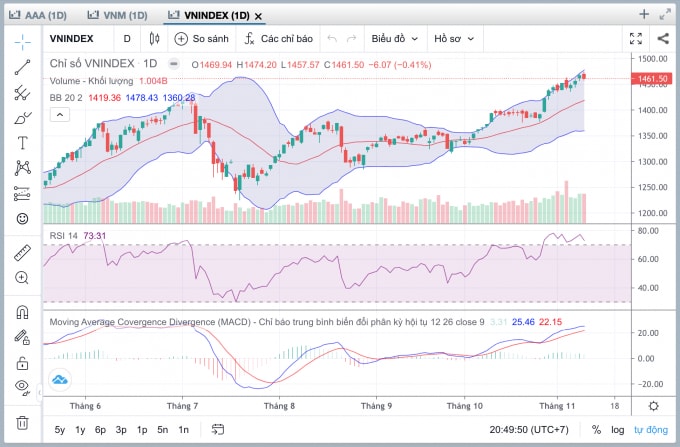Toggle visibility button beside Chỉ số VNINDEX title
Screen dimensions: 680x447
(173, 64)
